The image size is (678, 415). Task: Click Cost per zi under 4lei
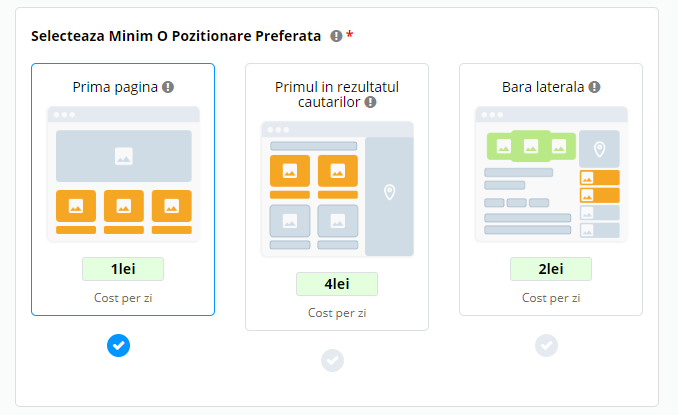coord(337,313)
